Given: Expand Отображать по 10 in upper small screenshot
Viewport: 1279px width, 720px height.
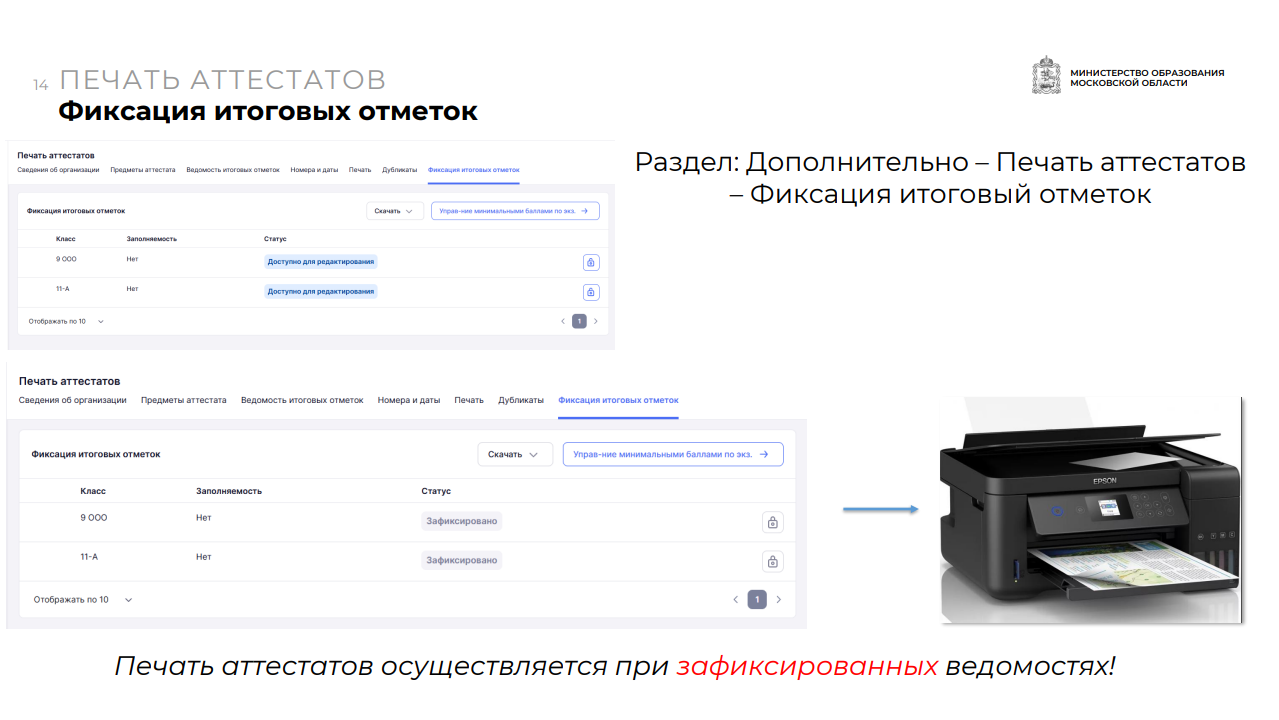Looking at the screenshot, I should pyautogui.click(x=66, y=321).
